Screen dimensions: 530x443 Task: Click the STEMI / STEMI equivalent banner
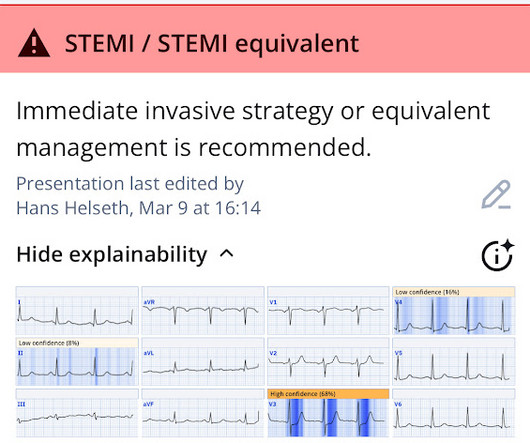[265, 39]
